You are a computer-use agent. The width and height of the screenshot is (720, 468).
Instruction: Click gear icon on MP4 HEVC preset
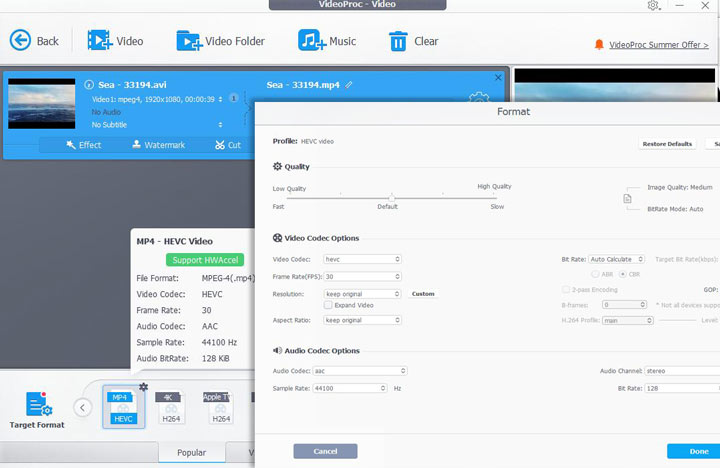(x=143, y=387)
